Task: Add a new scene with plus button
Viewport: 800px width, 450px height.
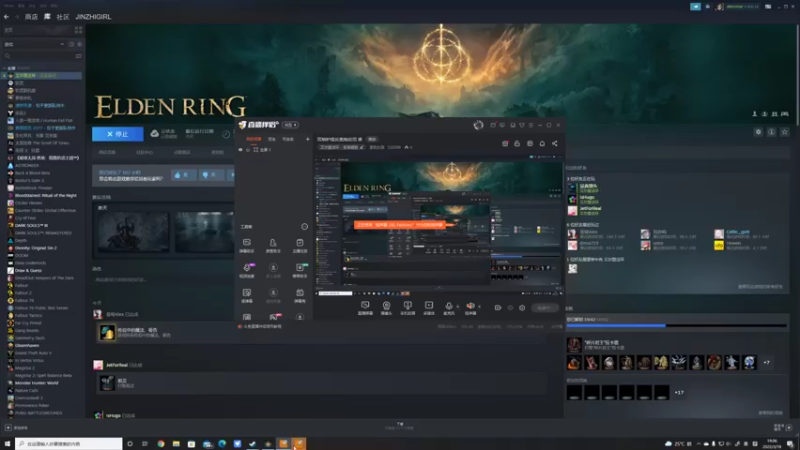Action: pos(308,139)
